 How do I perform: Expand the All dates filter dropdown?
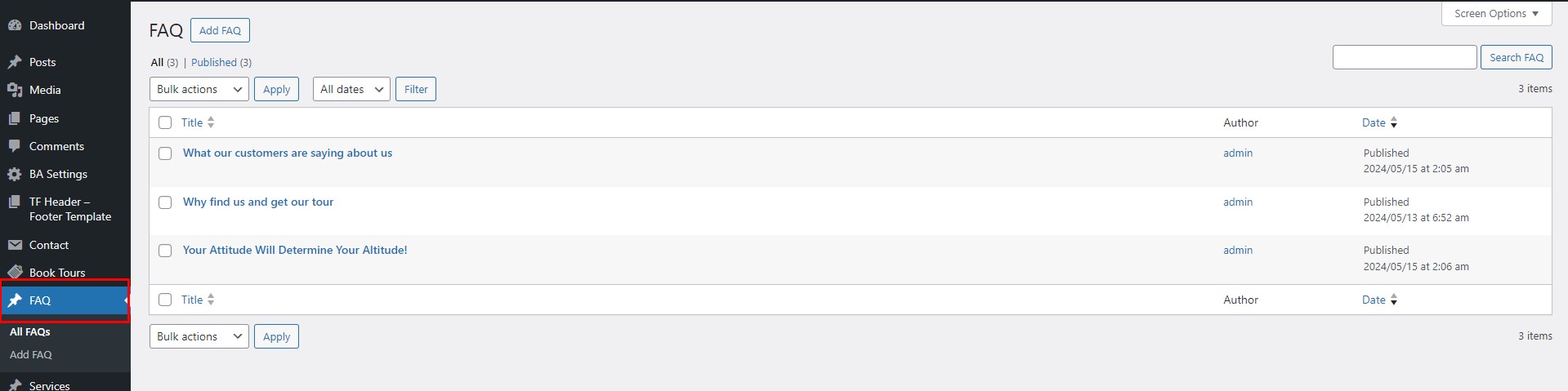click(x=351, y=89)
